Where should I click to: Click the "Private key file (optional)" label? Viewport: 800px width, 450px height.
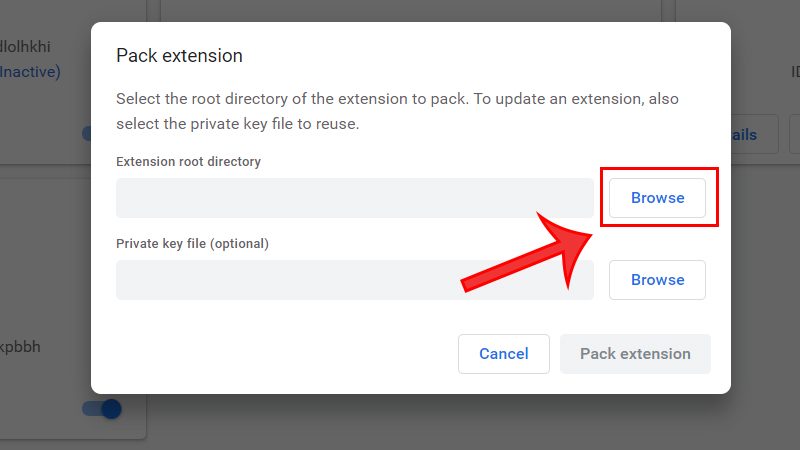click(x=193, y=243)
